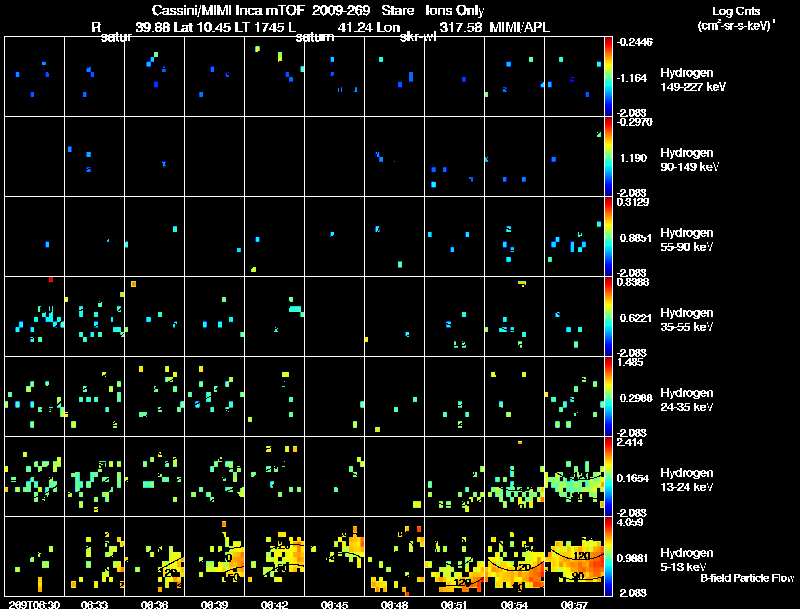The image size is (800, 609).
Task: Click the 269T06:30 start time label
Action: click(34, 604)
